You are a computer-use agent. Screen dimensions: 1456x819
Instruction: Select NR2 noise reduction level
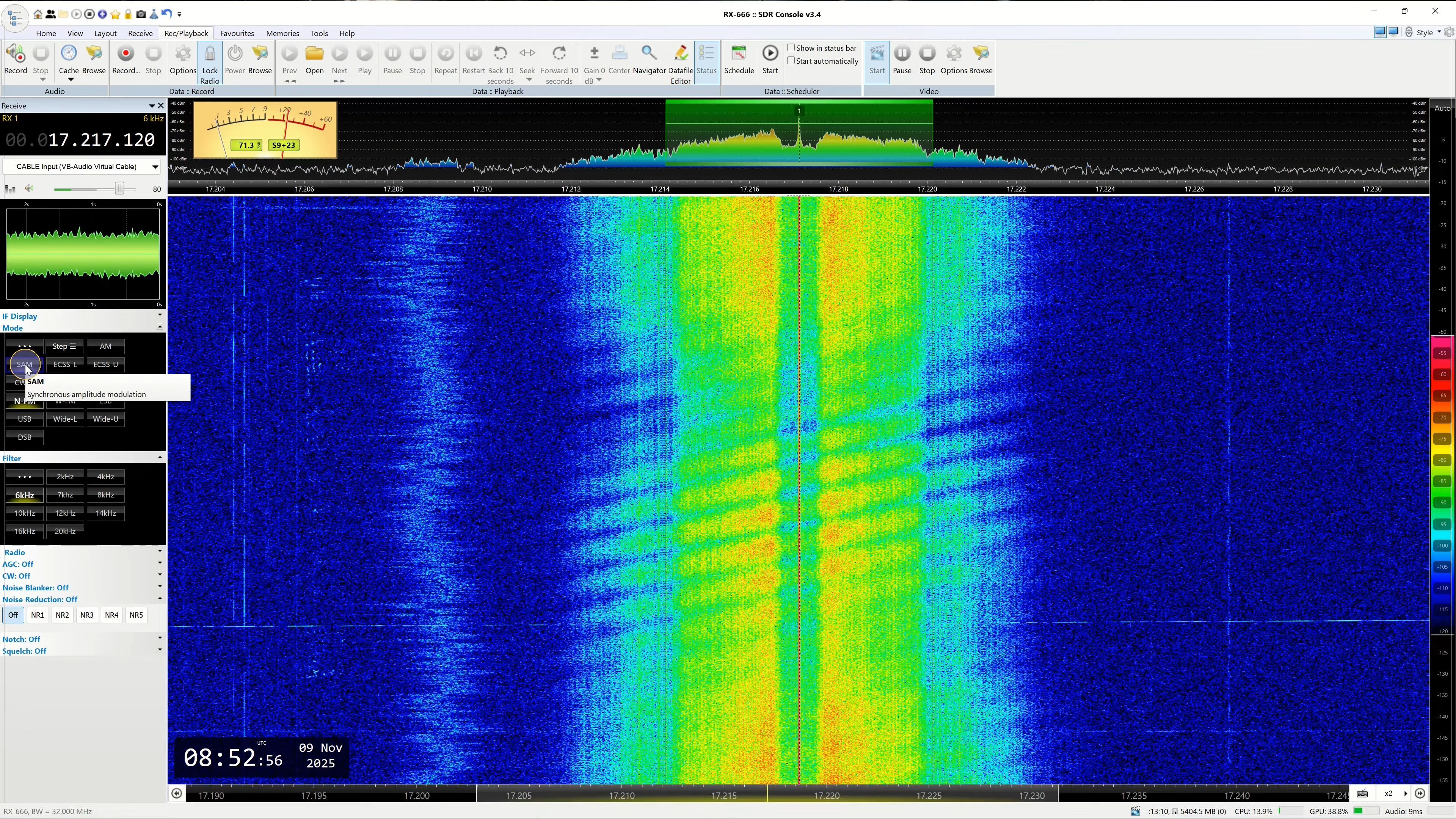pyautogui.click(x=62, y=615)
